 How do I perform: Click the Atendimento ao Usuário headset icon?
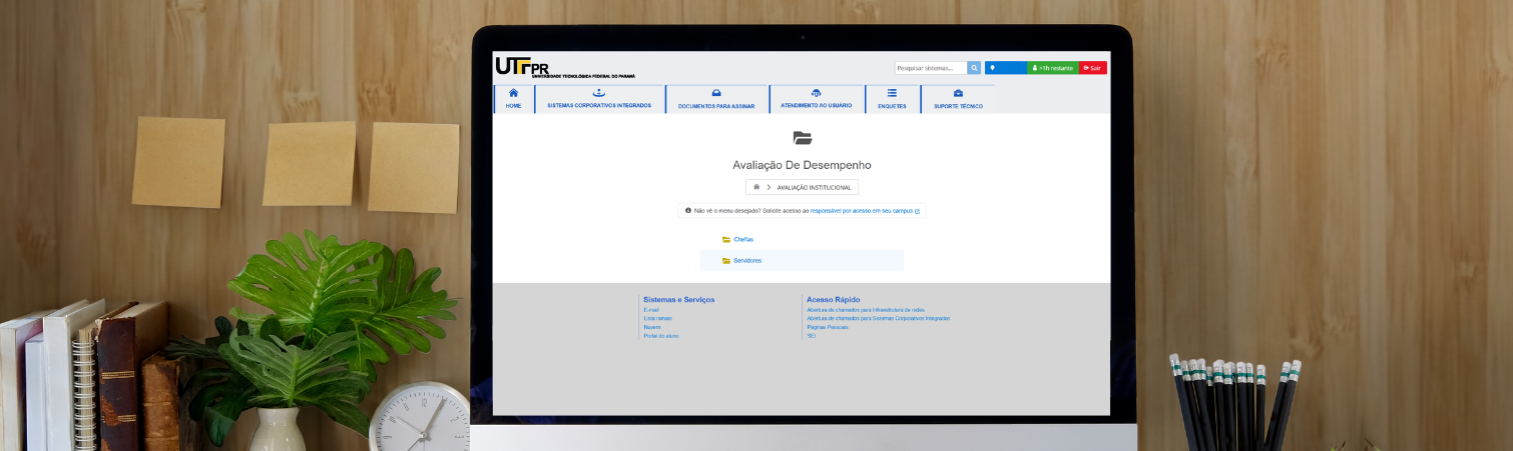tap(816, 93)
